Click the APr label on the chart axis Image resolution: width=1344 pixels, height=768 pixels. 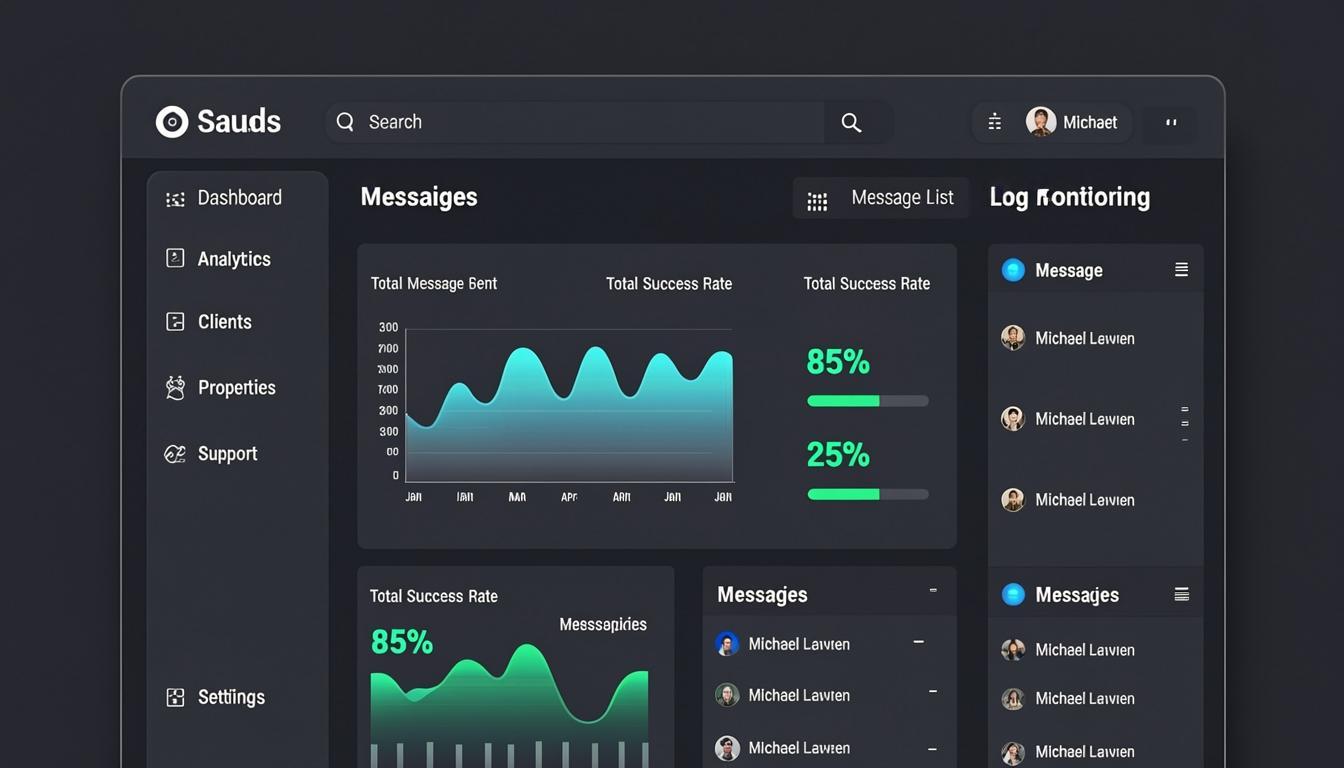[x=569, y=497]
